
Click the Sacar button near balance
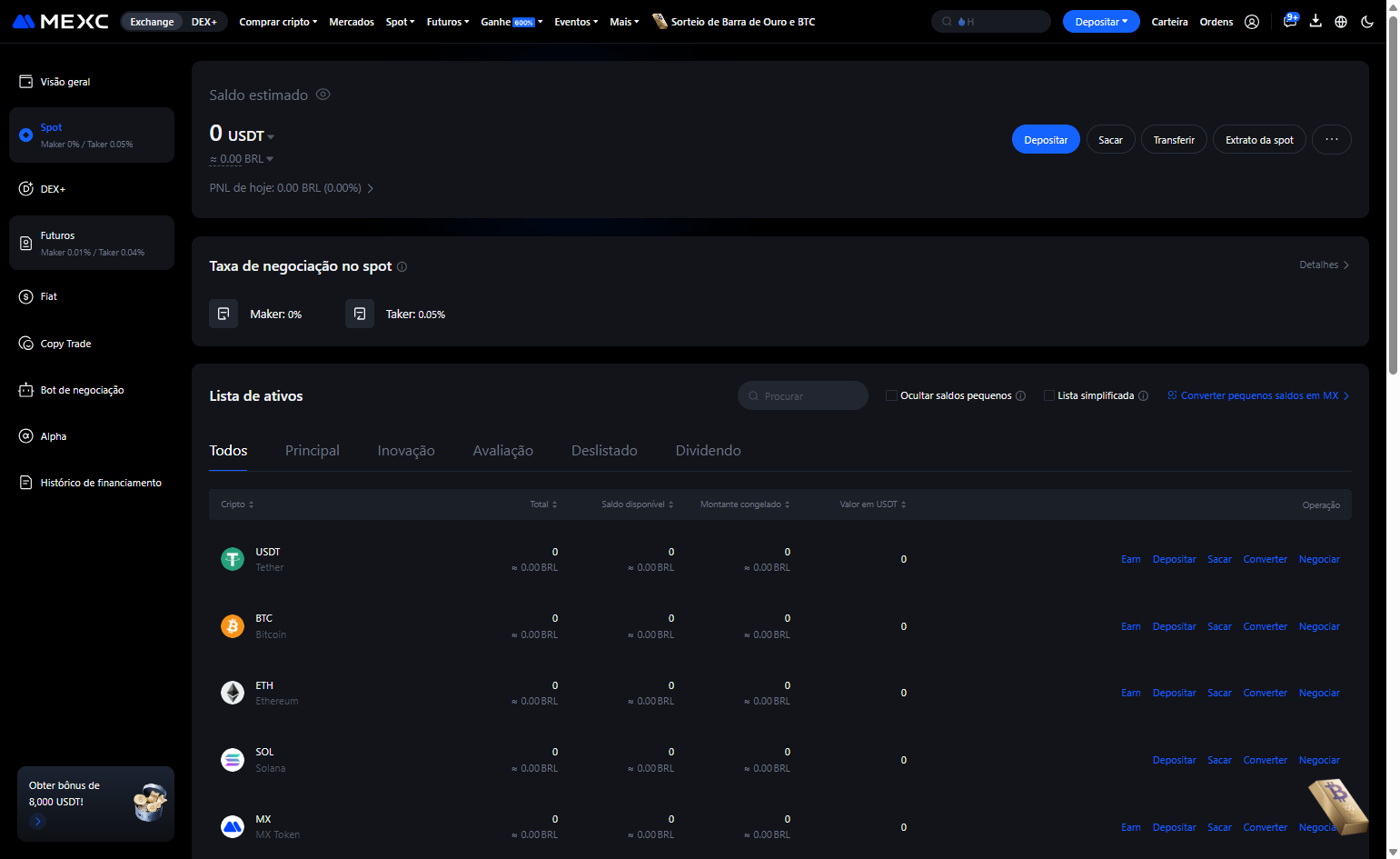point(1110,139)
